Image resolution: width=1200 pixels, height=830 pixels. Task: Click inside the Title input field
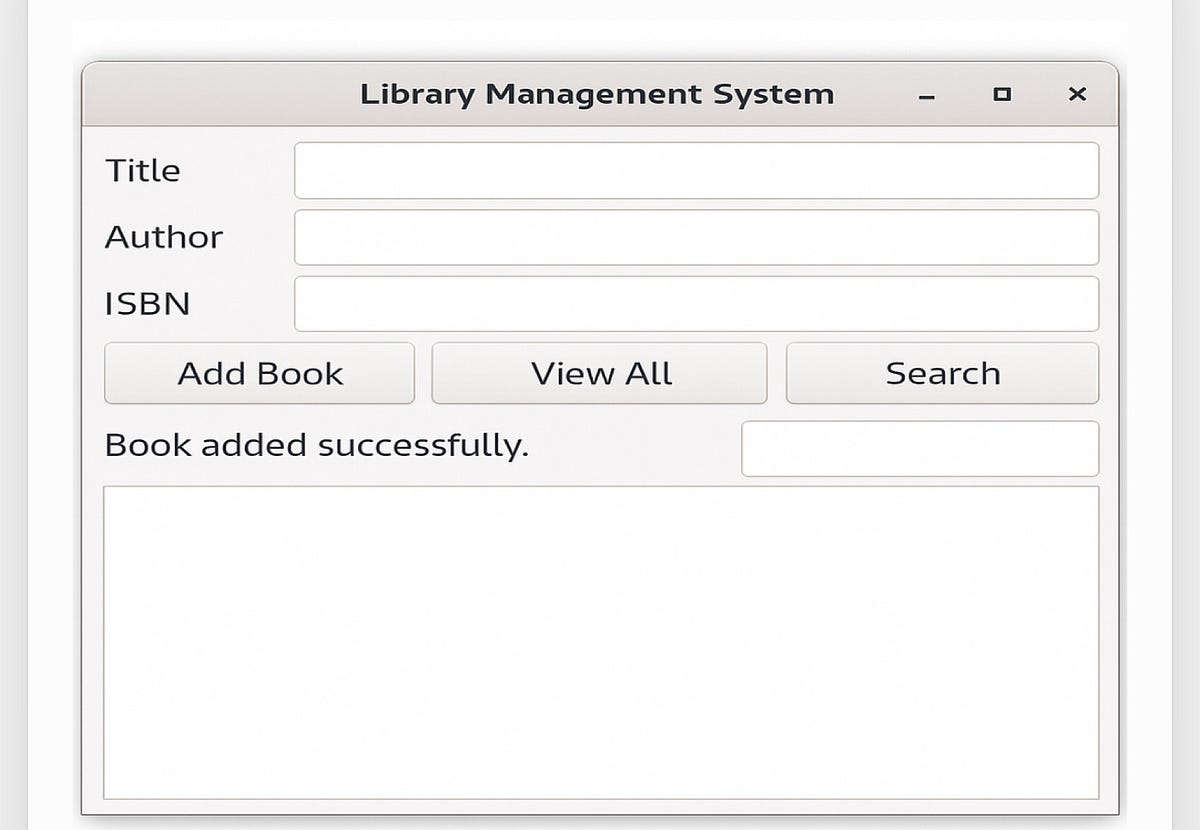(697, 170)
